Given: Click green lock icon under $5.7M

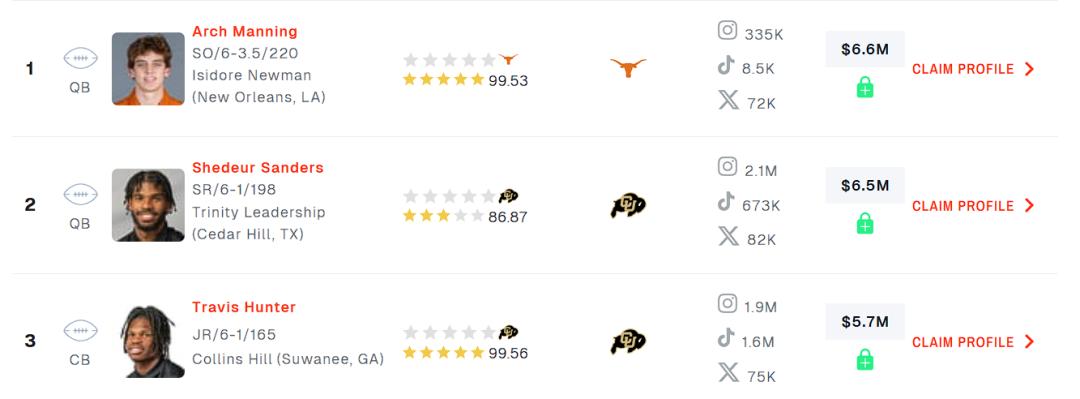Looking at the screenshot, I should click(865, 360).
